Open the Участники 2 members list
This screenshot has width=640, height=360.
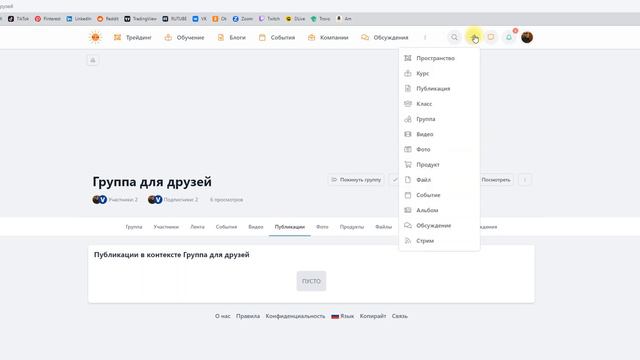coord(115,200)
